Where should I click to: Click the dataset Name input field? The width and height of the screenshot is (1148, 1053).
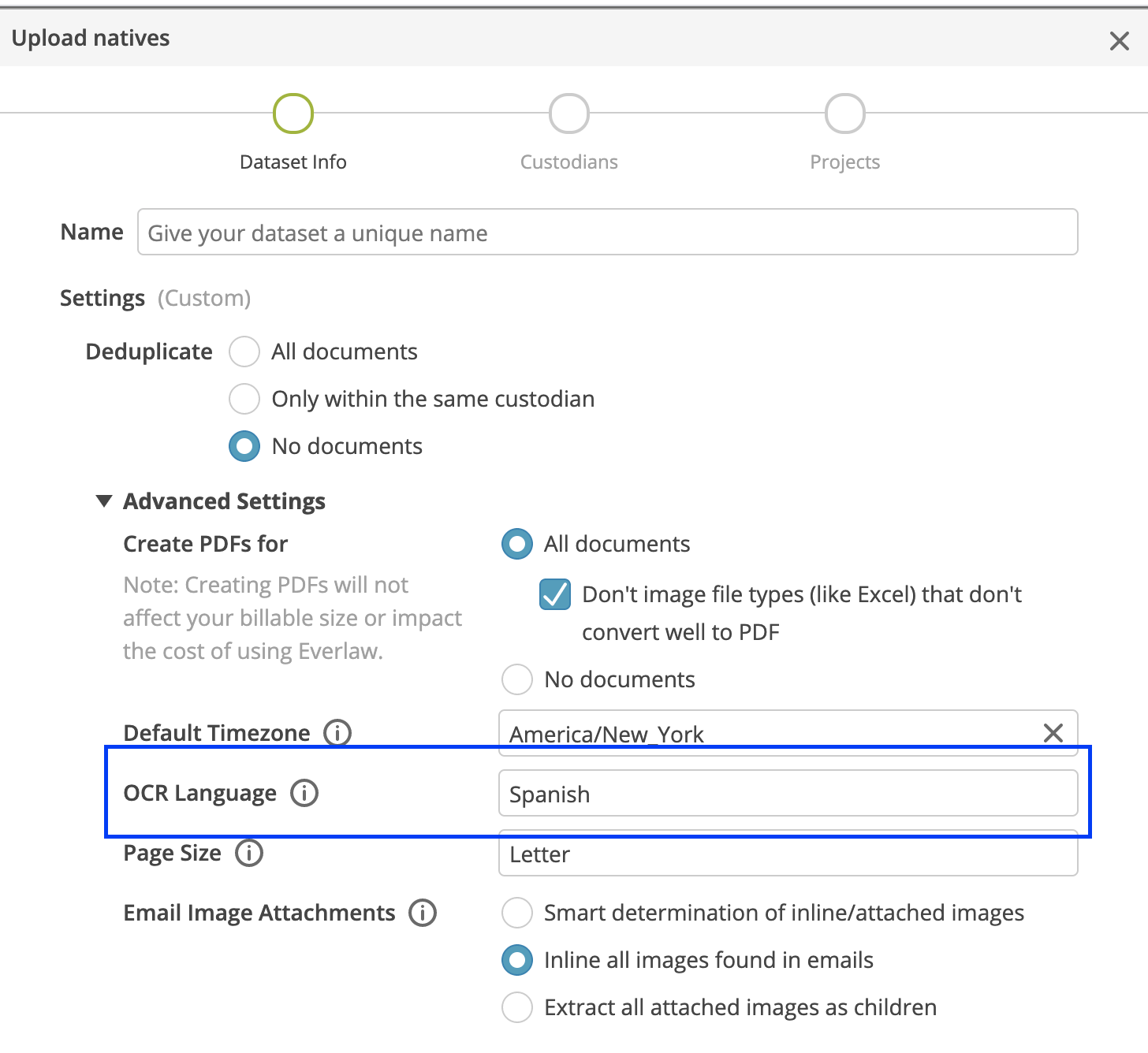tap(607, 232)
